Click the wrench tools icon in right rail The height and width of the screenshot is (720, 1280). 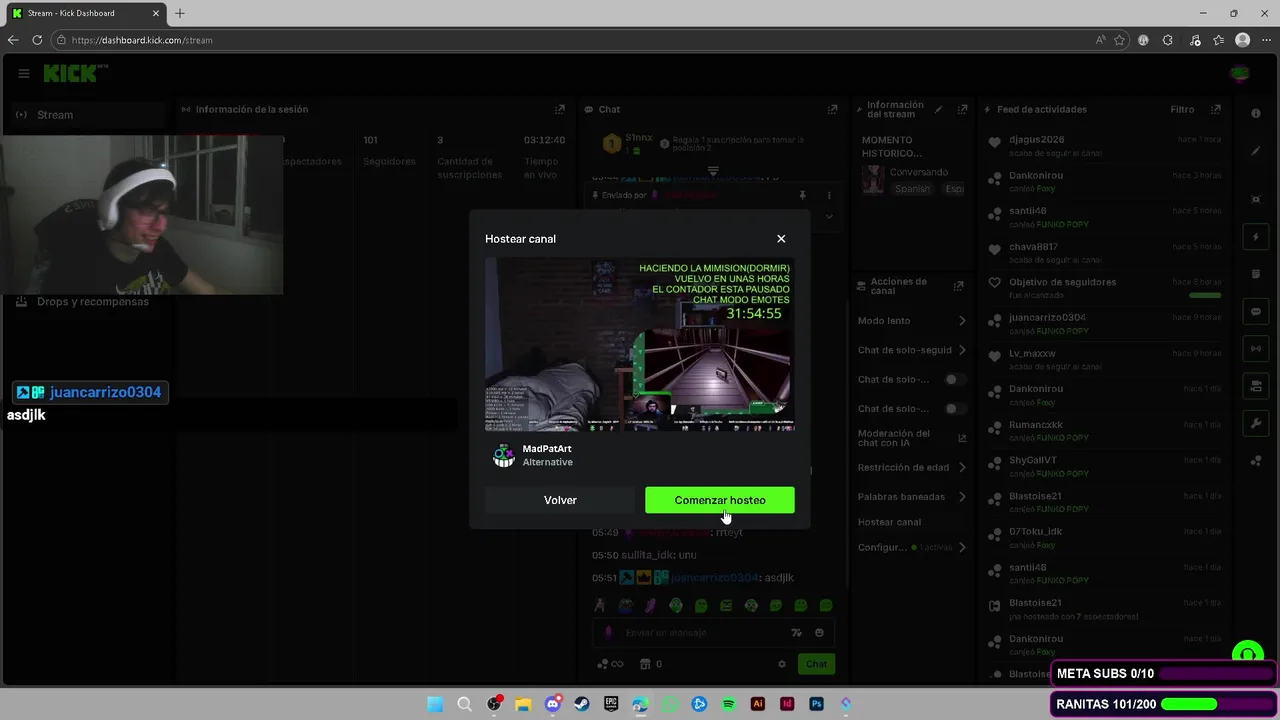click(1256, 423)
